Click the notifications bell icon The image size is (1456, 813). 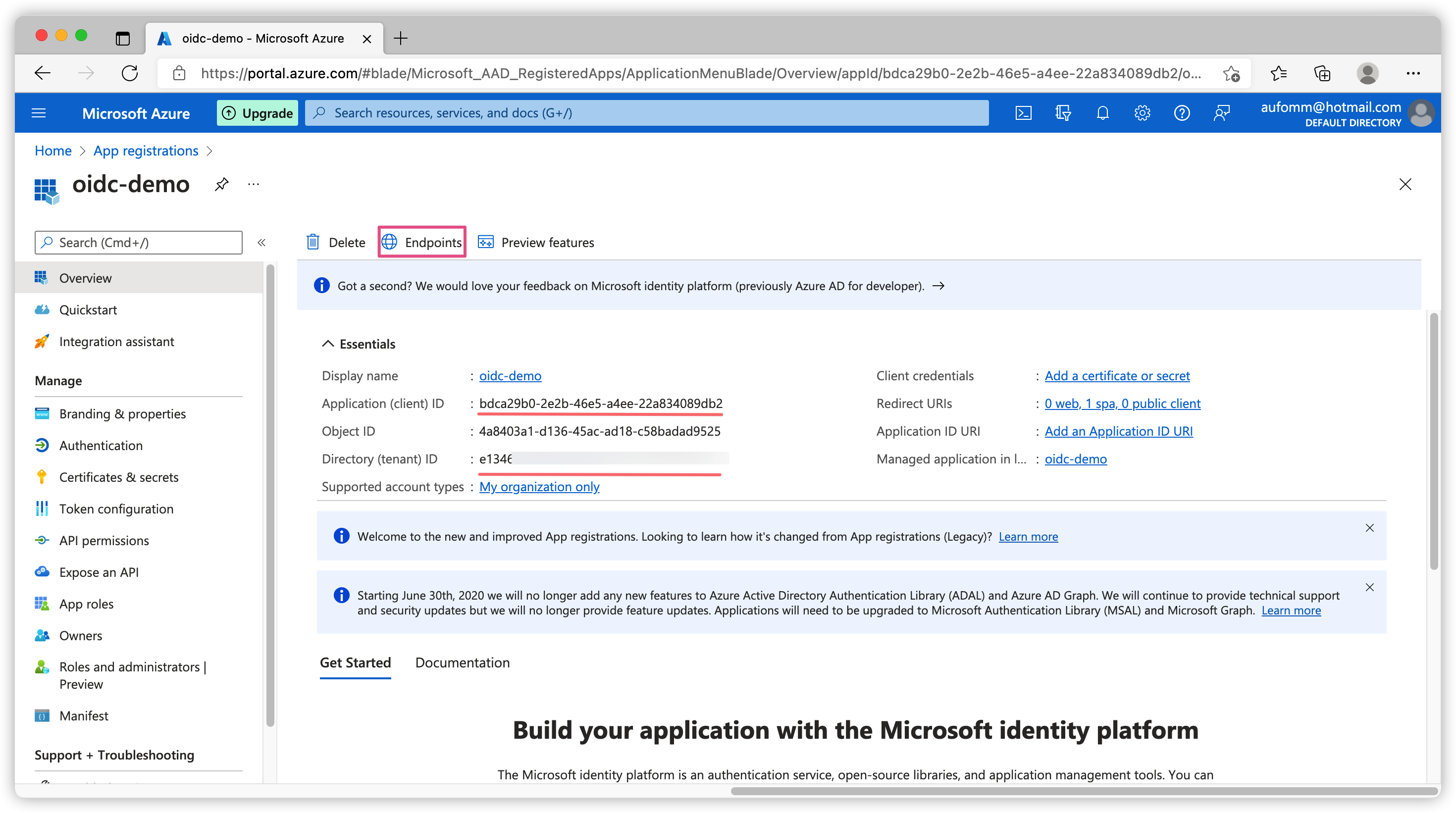coord(1102,113)
